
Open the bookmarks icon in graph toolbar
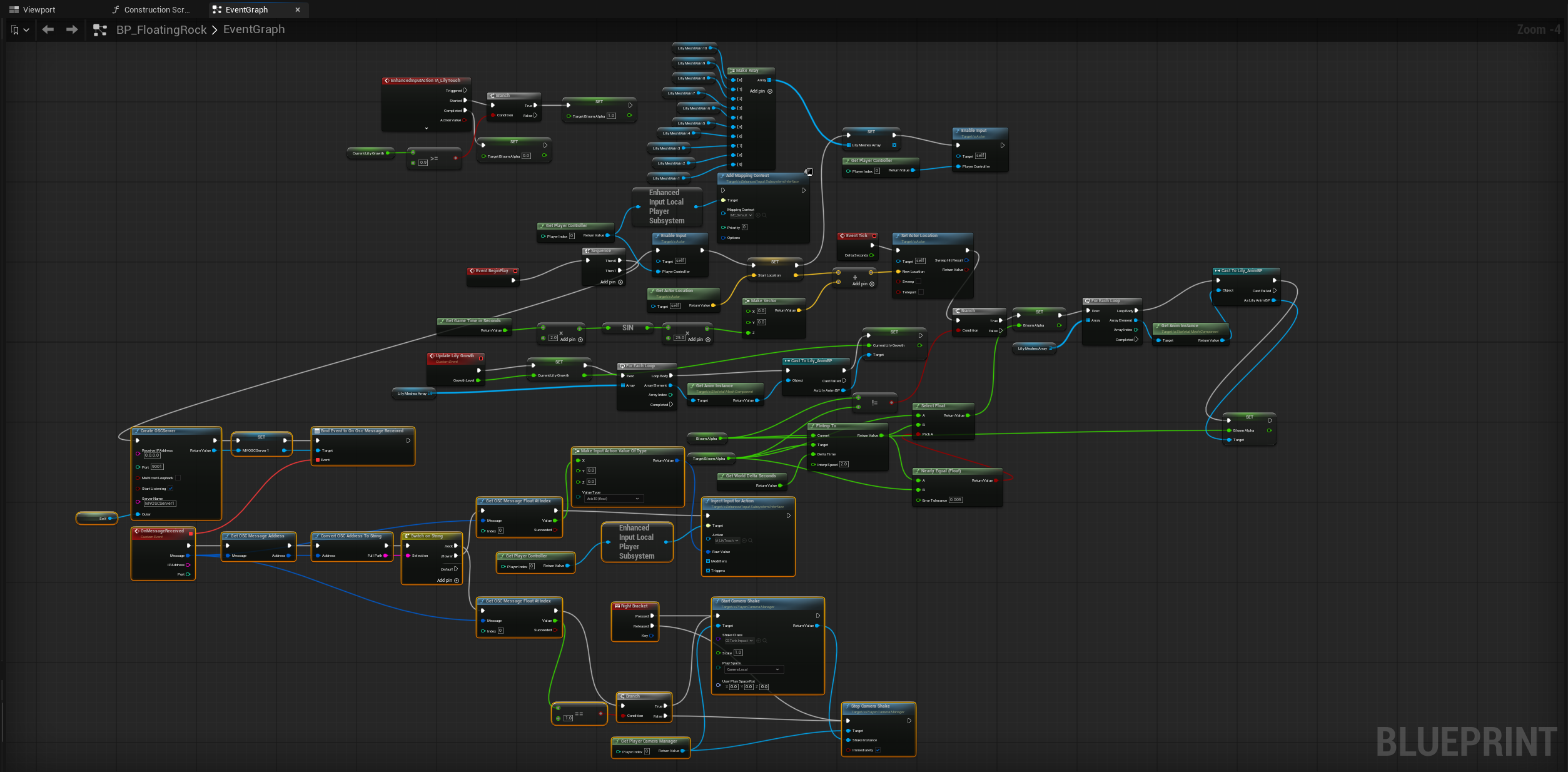pos(15,30)
